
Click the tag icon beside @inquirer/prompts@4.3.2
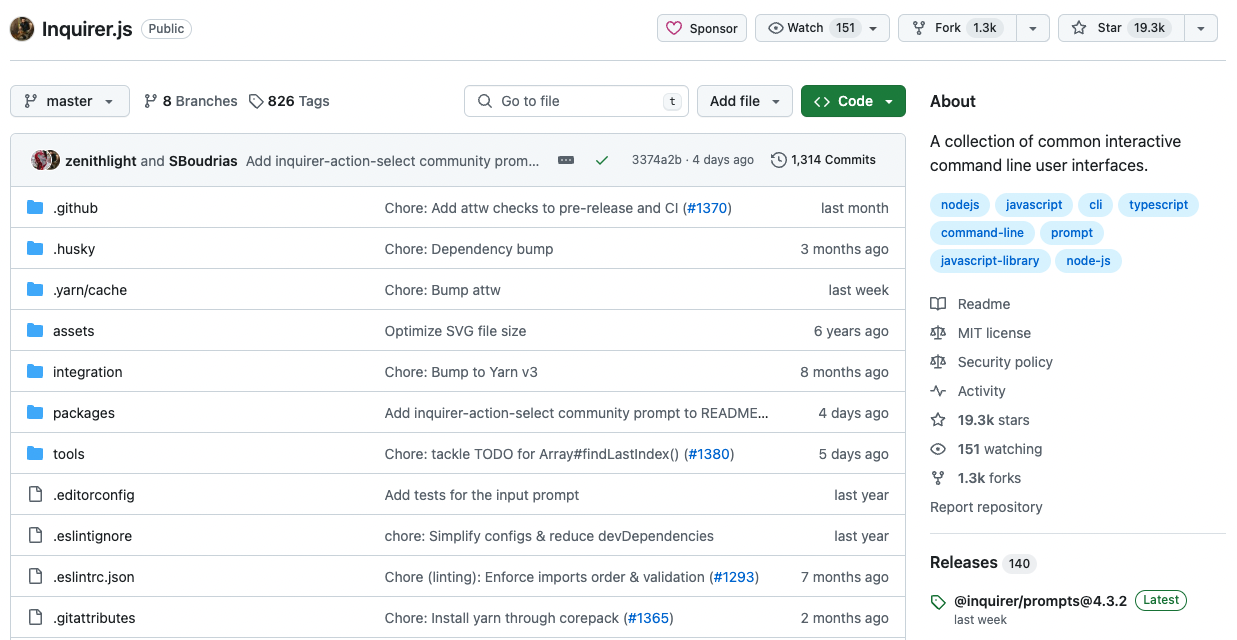938,602
